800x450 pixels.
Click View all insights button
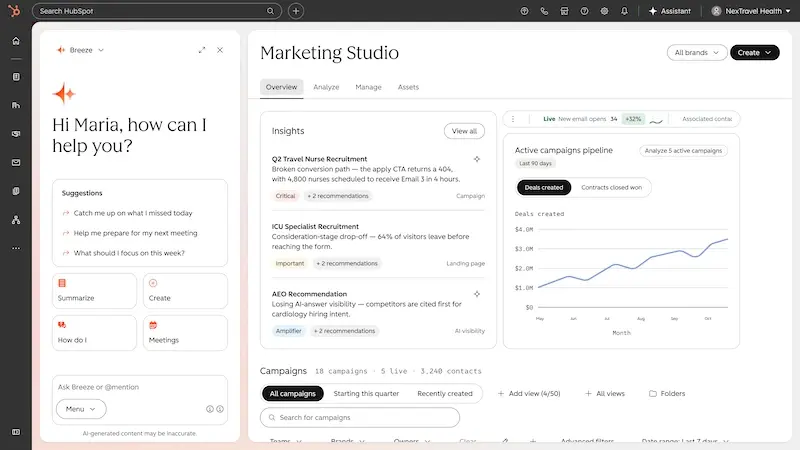[464, 131]
